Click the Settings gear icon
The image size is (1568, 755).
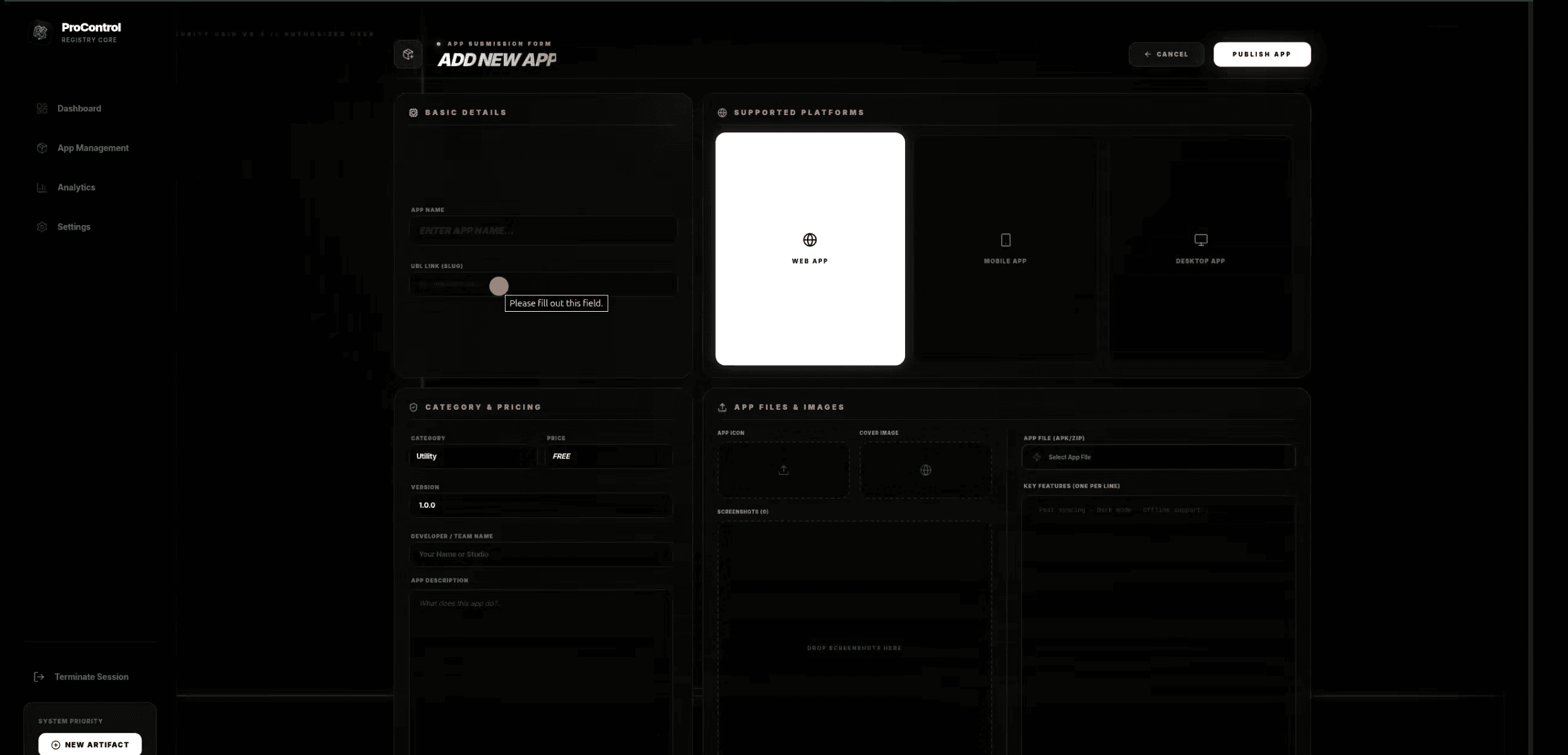42,226
